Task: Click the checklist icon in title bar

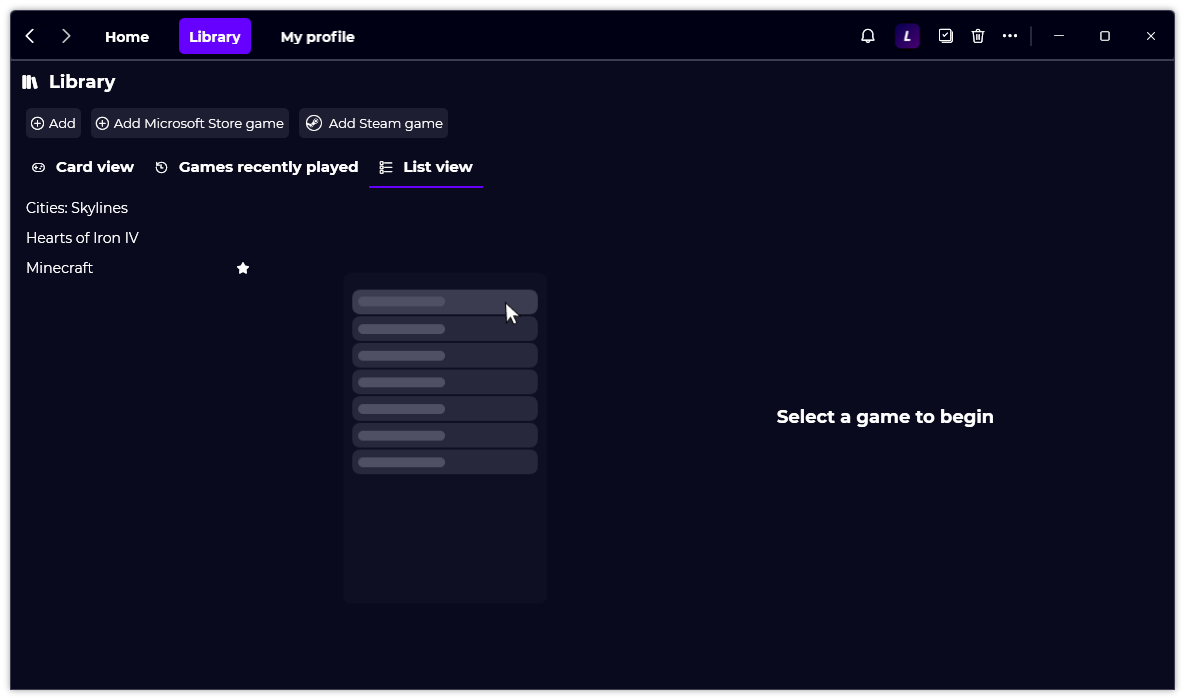Action: 945,36
